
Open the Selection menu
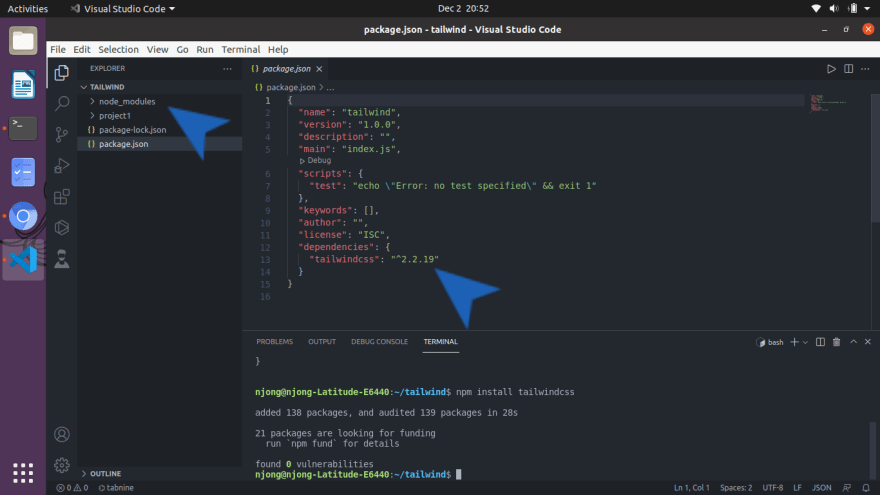118,49
